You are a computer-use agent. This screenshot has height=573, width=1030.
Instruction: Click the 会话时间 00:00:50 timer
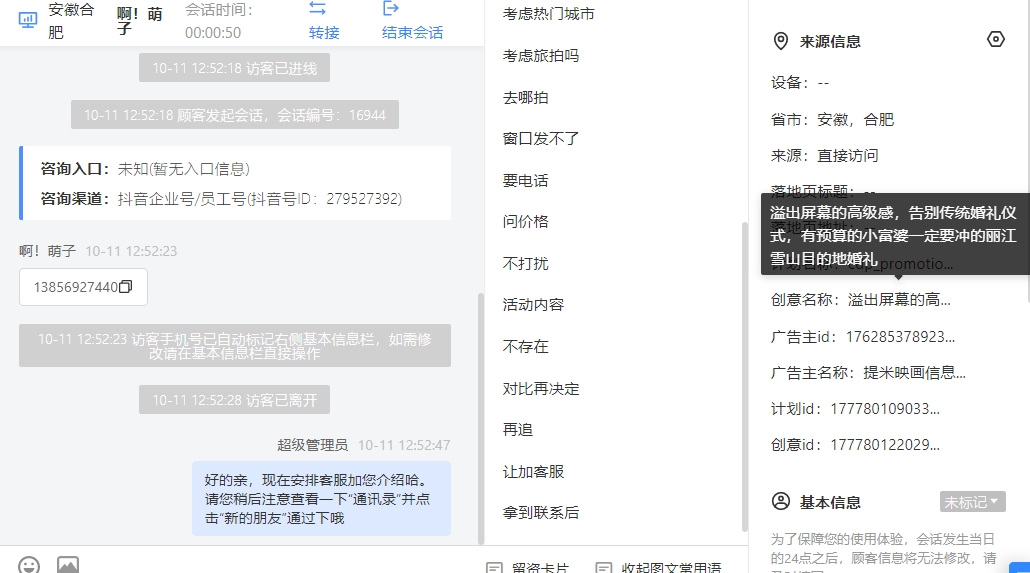tap(218, 21)
